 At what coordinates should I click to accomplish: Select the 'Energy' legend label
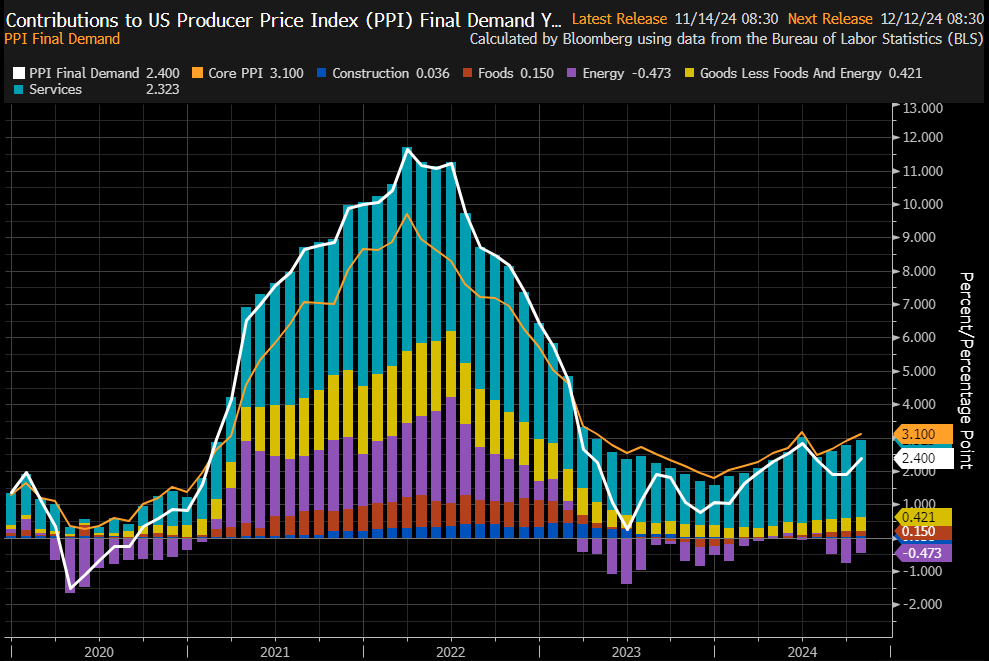click(x=603, y=73)
